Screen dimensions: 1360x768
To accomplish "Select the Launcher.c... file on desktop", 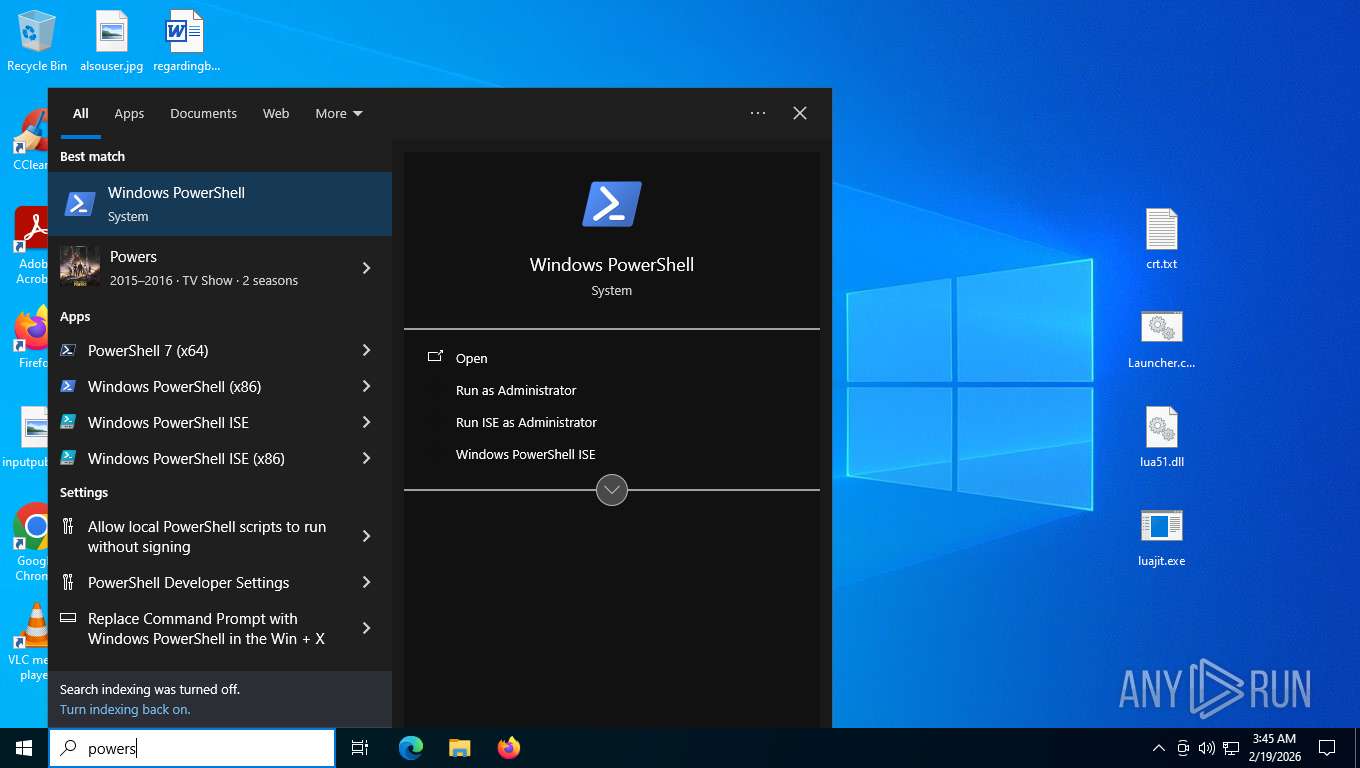I will pyautogui.click(x=1162, y=339).
